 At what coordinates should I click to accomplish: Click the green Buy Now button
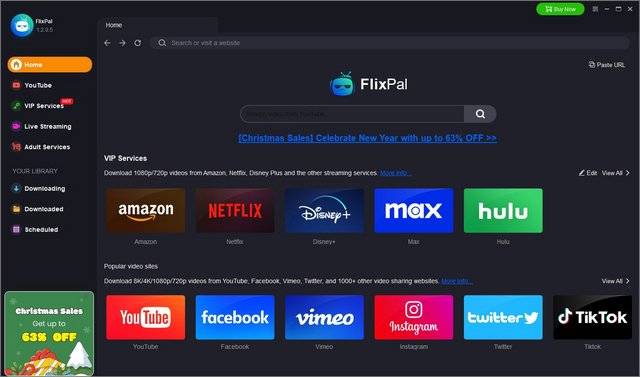coord(560,9)
